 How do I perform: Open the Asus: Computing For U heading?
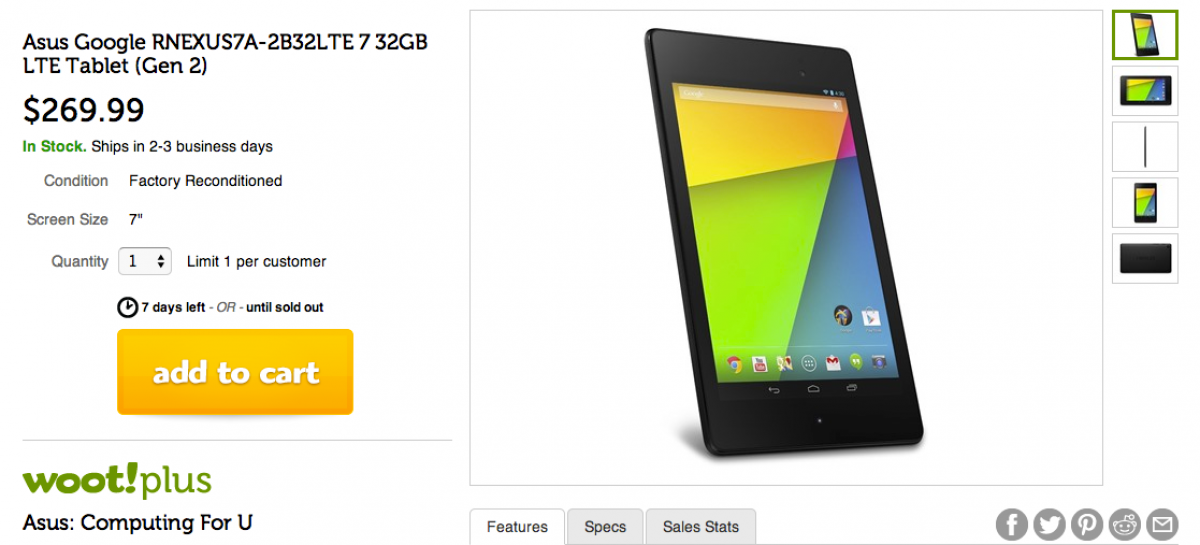click(x=137, y=522)
